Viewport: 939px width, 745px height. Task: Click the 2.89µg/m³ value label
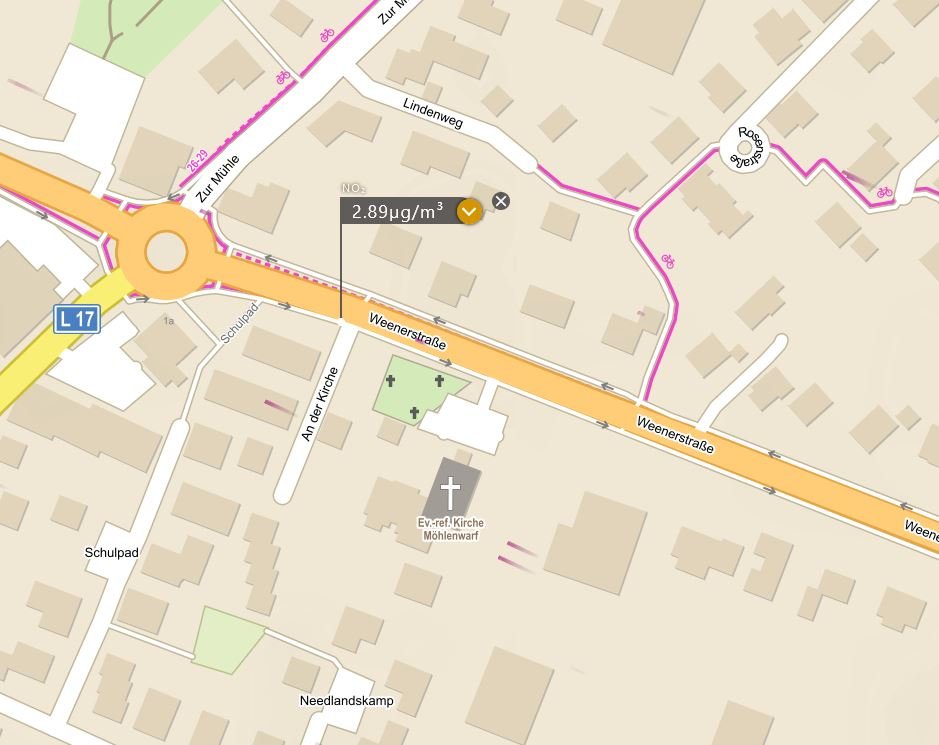click(x=398, y=211)
